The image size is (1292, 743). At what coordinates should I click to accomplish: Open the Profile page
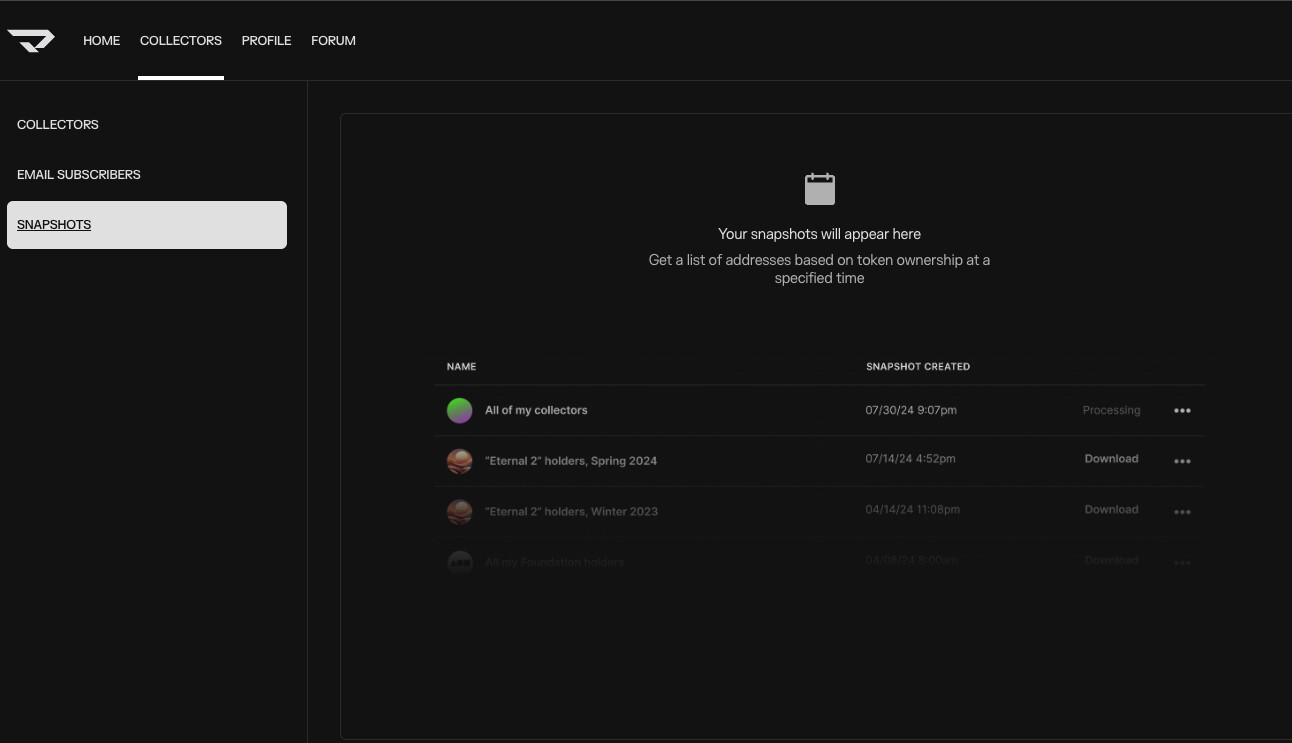(266, 41)
